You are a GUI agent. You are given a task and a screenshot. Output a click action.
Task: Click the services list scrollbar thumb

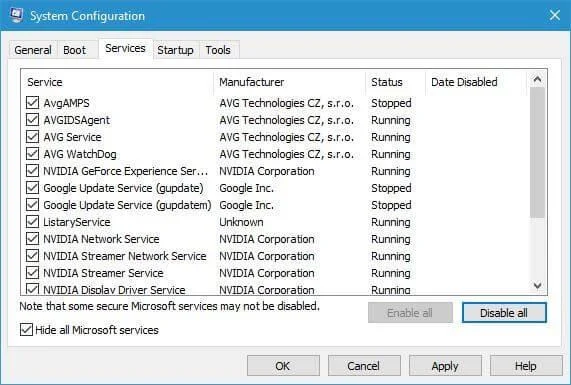[537, 153]
